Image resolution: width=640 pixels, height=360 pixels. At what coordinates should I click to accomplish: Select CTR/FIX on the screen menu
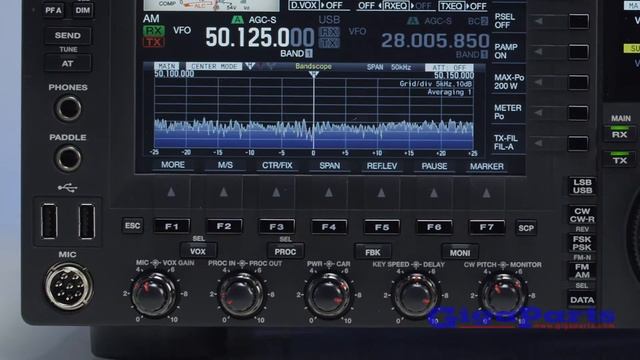(x=277, y=166)
